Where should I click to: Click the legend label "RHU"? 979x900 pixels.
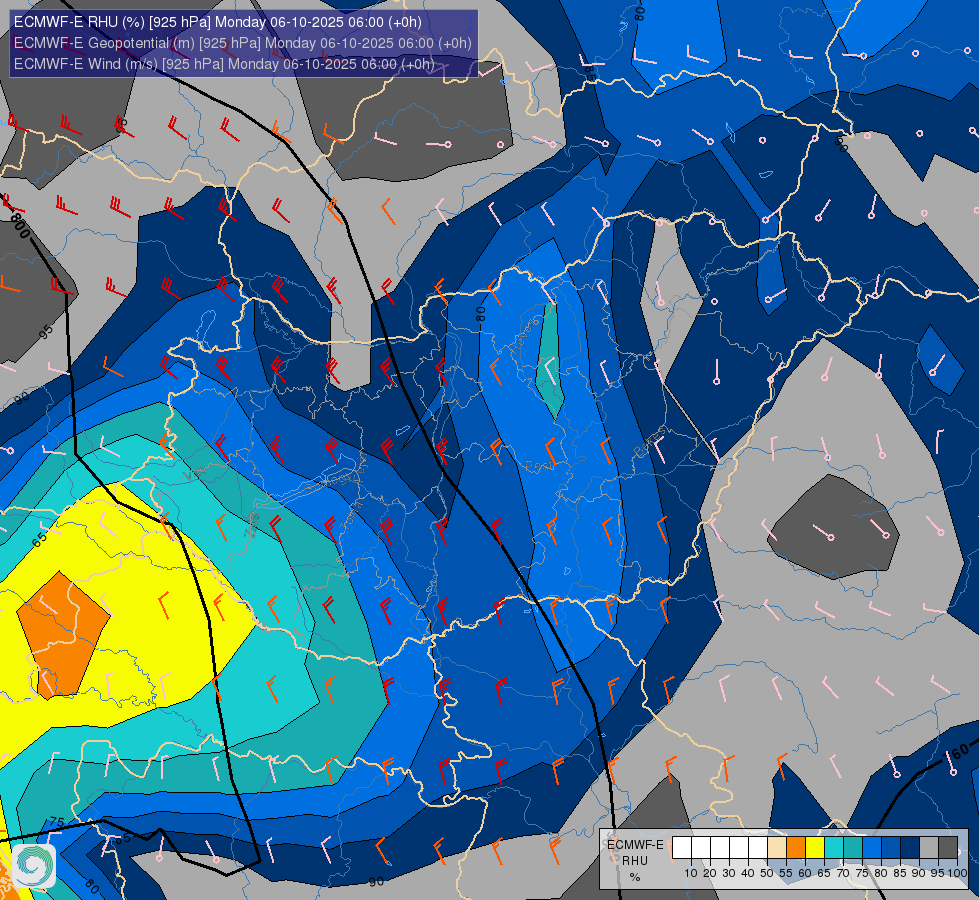click(635, 861)
